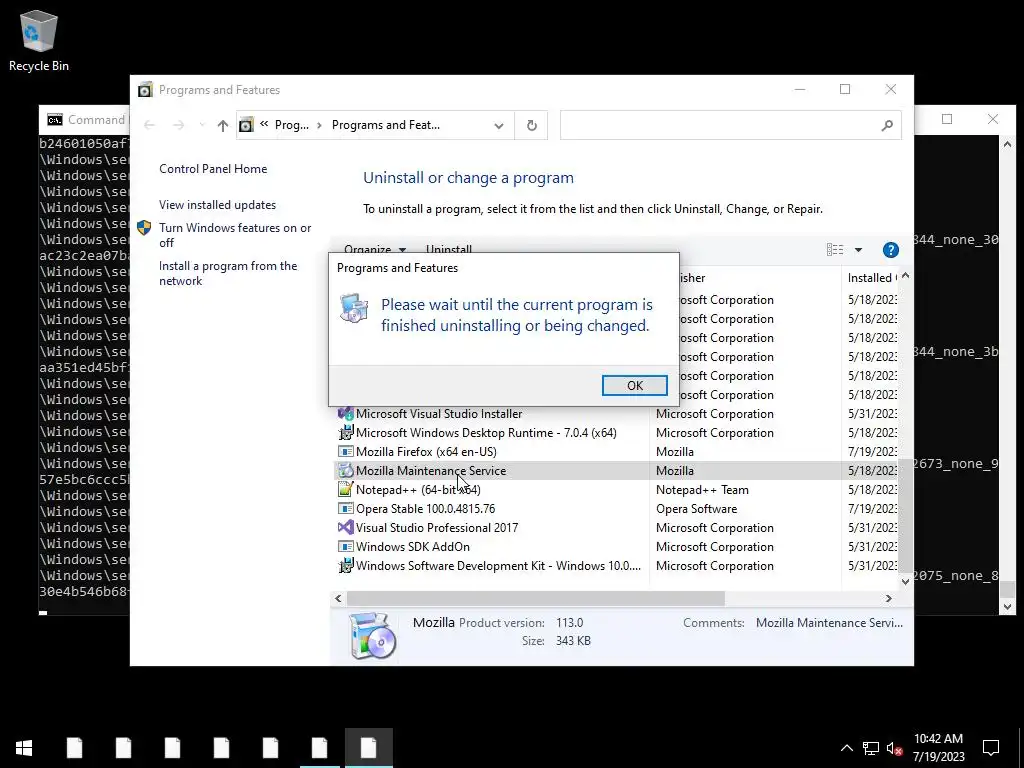
Task: Open Help with the blue question mark
Action: [x=890, y=249]
